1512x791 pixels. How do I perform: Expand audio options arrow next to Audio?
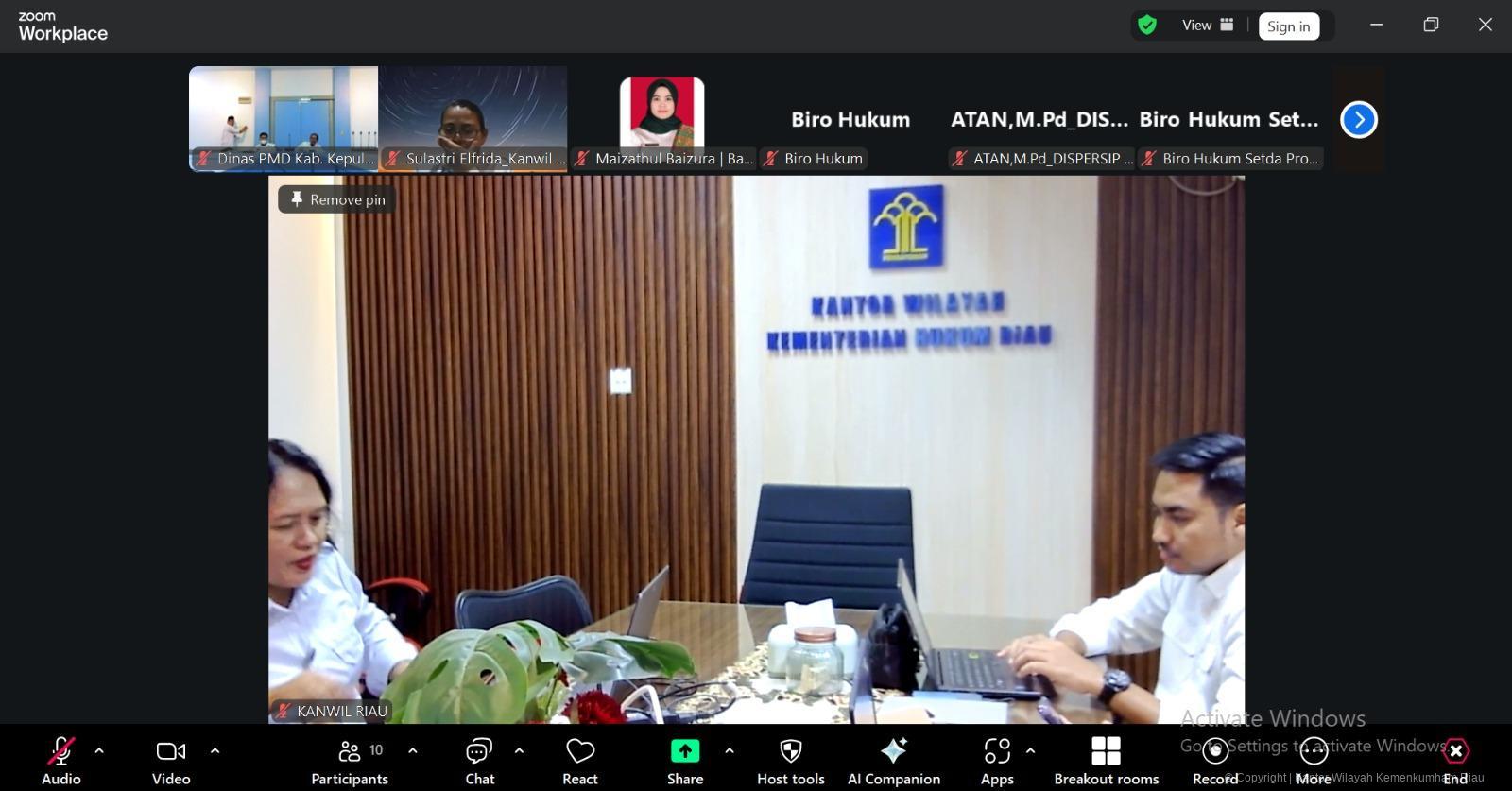(x=99, y=751)
